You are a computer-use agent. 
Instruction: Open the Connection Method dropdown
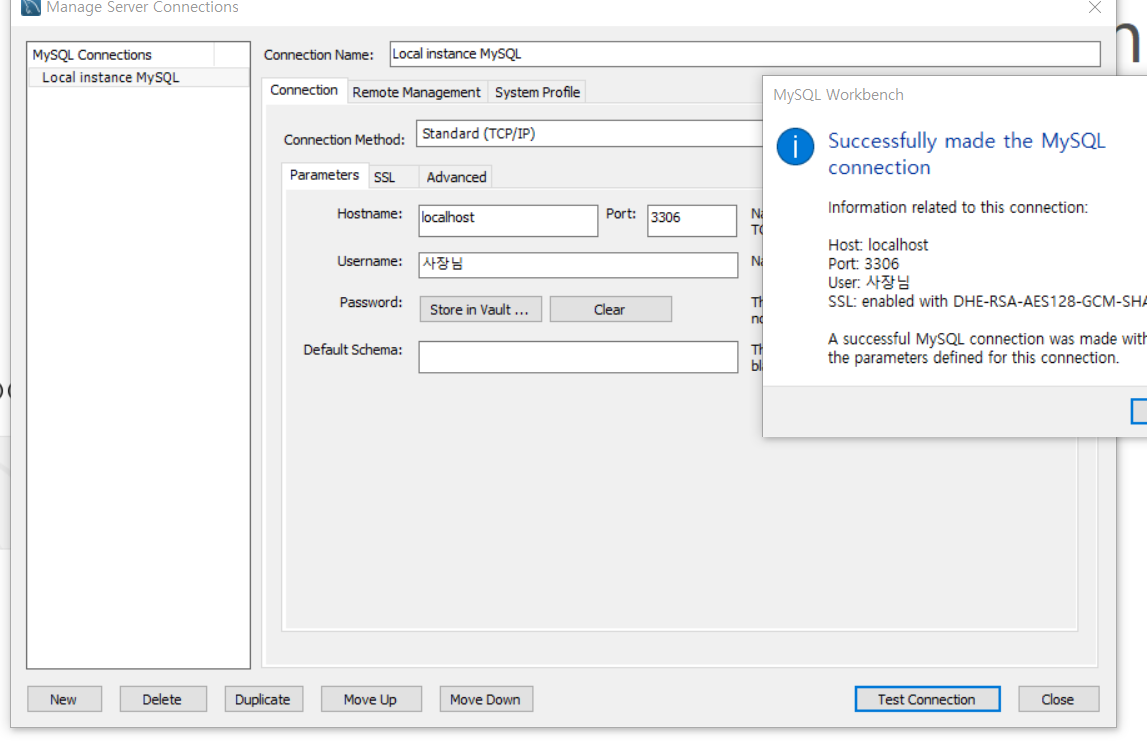(x=590, y=134)
